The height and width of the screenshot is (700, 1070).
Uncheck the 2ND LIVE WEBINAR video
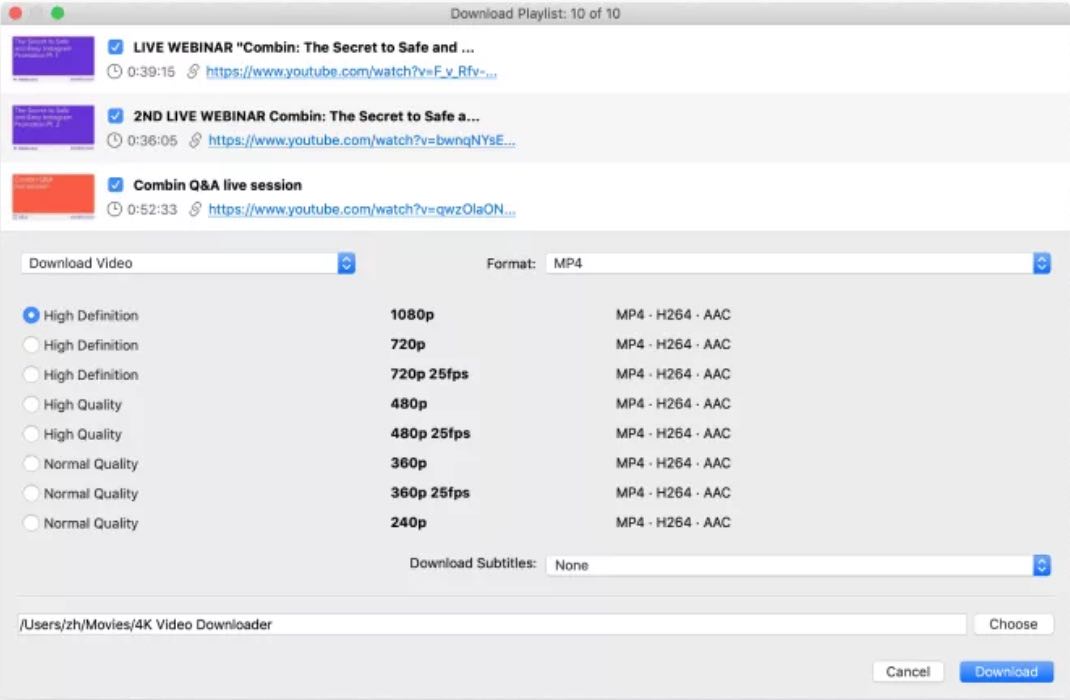(115, 115)
